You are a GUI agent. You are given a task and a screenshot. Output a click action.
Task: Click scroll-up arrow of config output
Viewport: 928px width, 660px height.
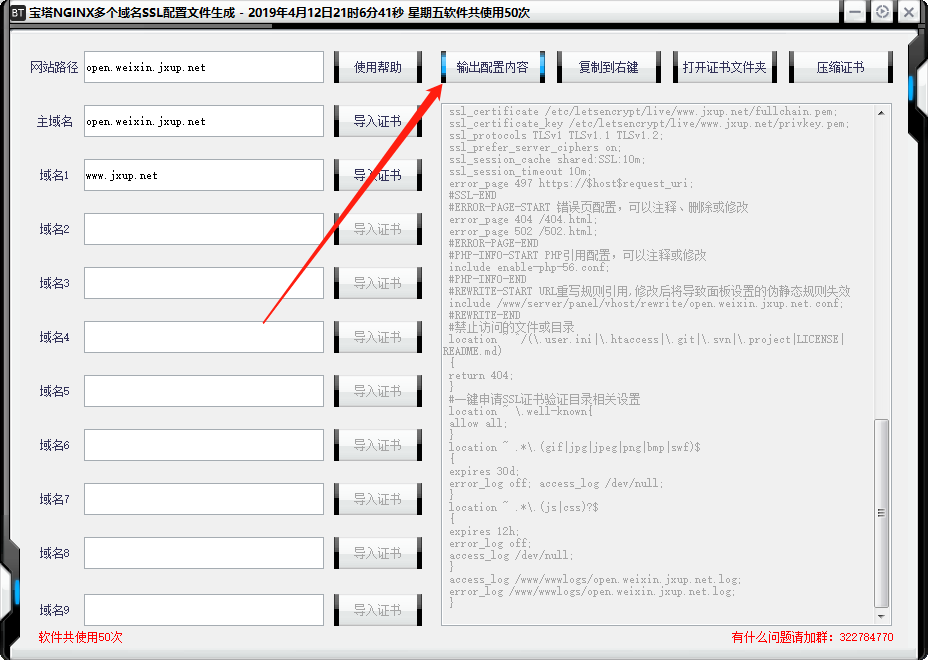point(881,112)
